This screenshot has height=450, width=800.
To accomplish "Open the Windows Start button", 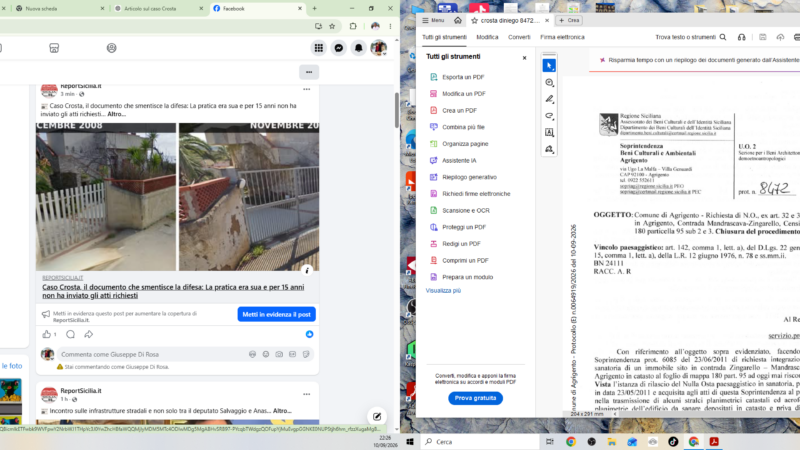I will coord(410,442).
